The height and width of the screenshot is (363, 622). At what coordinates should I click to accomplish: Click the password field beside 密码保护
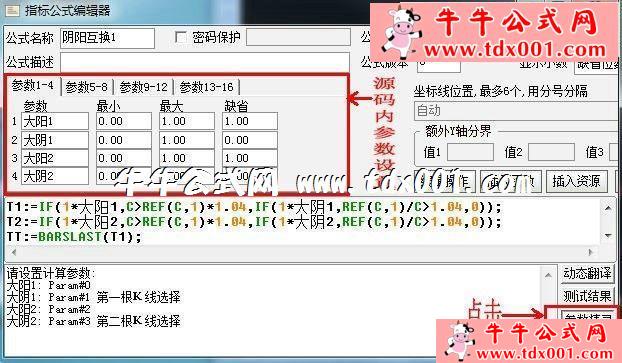click(298, 37)
